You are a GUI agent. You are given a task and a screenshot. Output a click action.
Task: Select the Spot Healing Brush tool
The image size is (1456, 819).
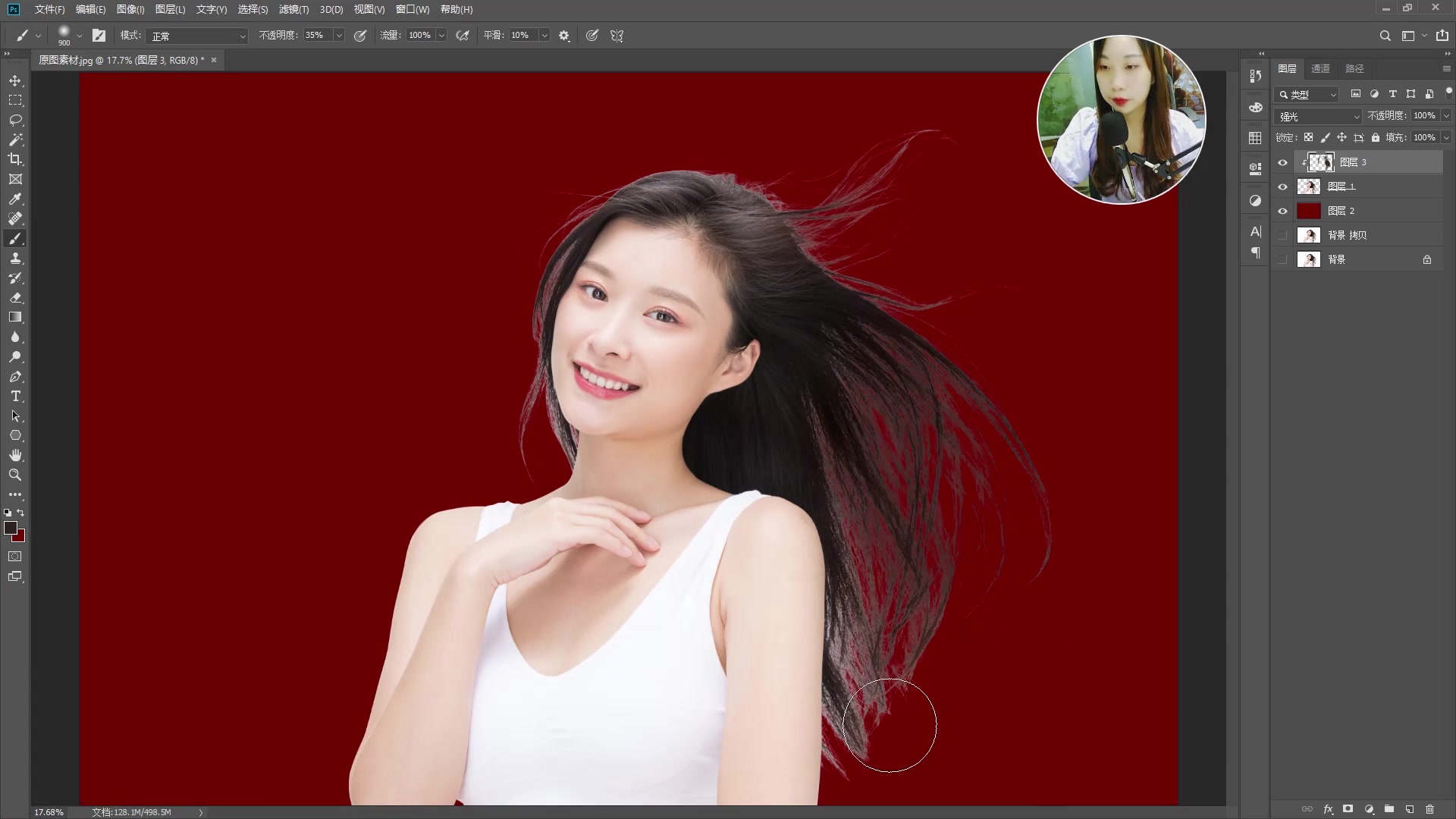point(15,218)
